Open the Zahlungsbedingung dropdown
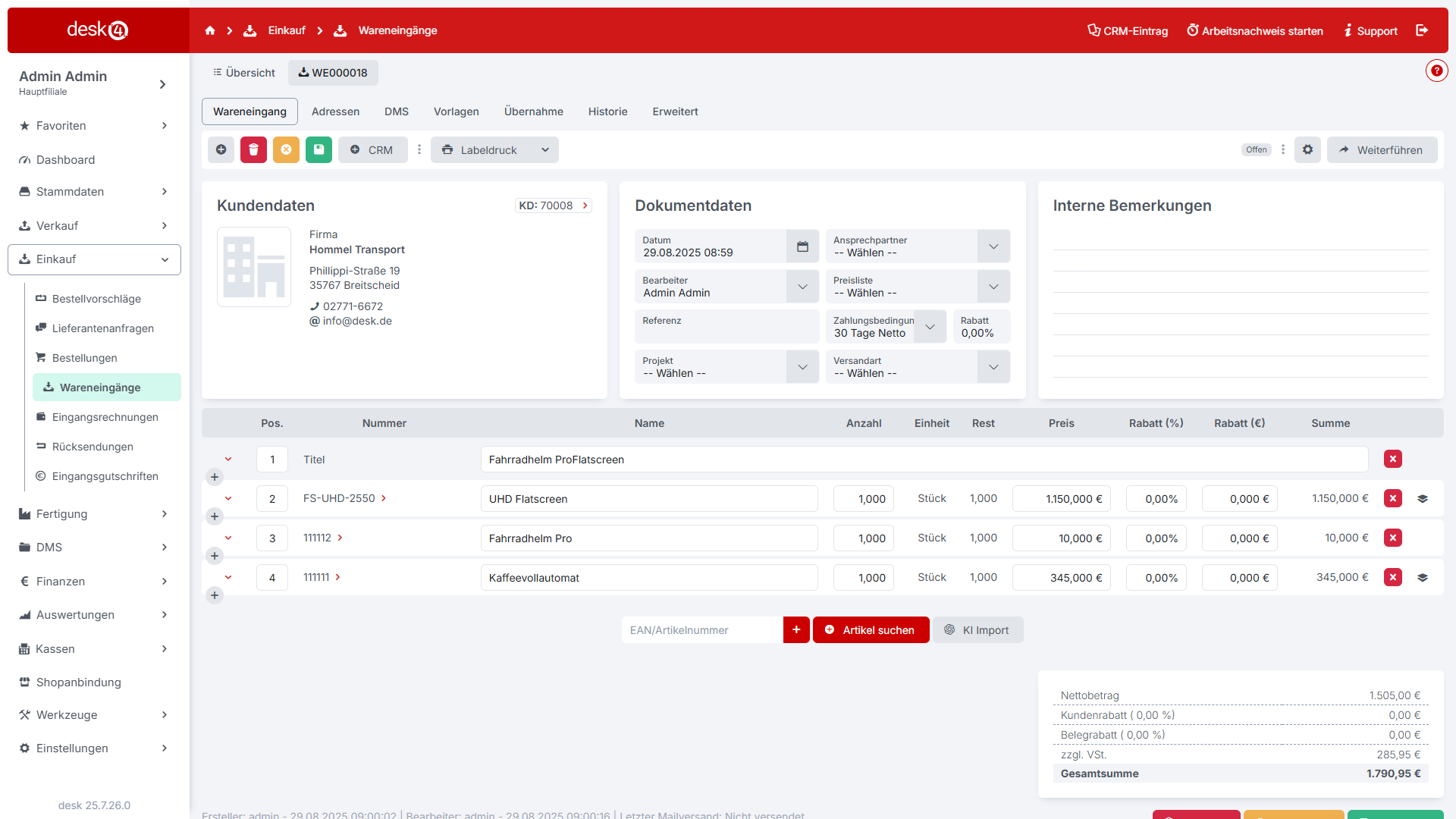 [930, 327]
